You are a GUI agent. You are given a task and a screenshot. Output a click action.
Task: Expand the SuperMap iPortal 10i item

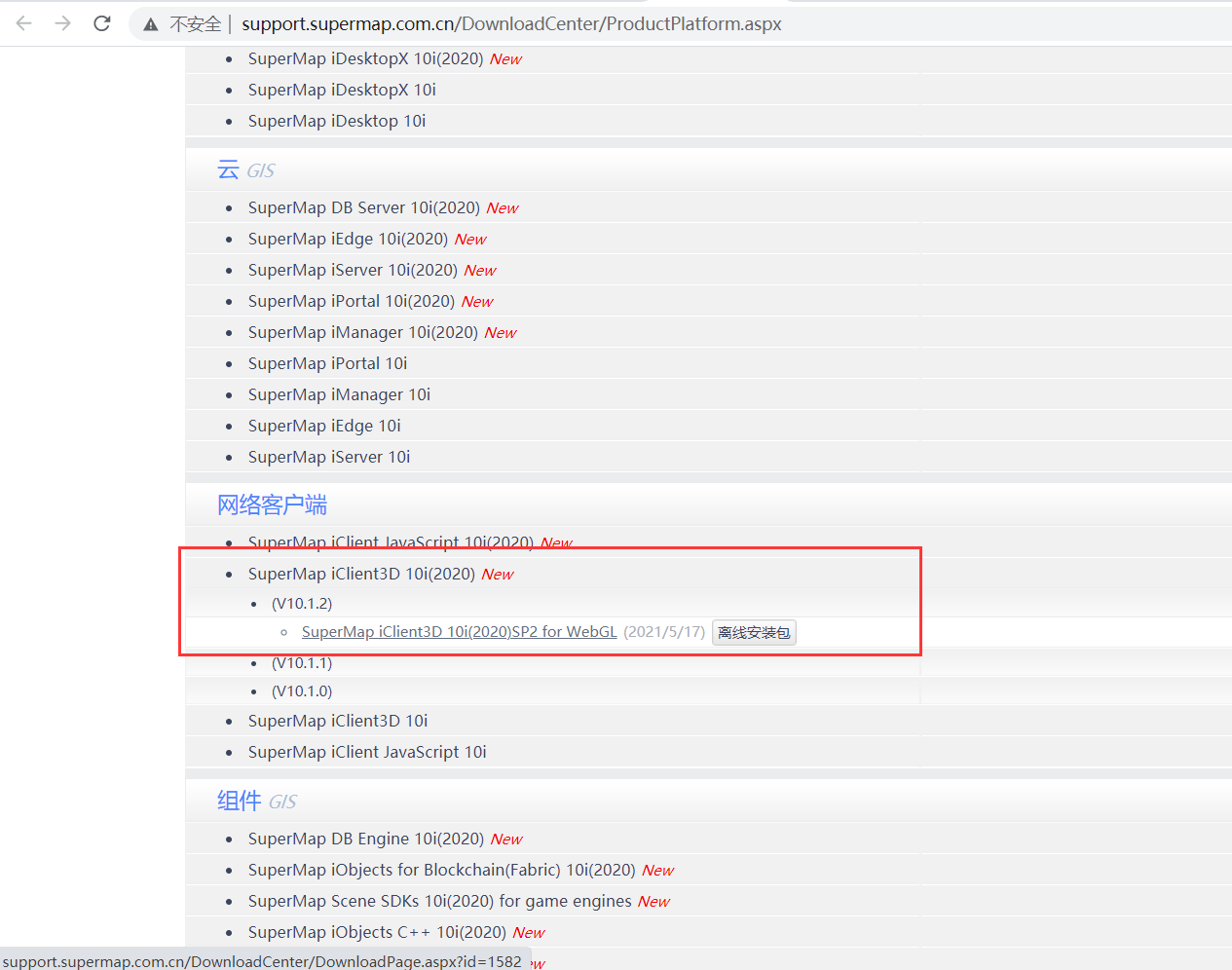327,363
